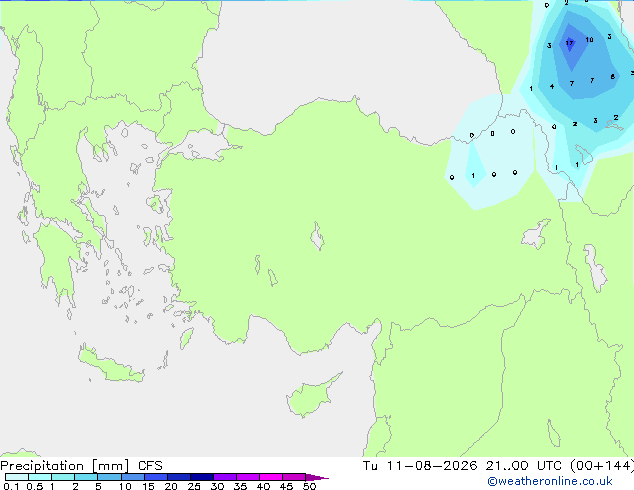Click the purple arrow tip of the legend
Image resolution: width=634 pixels, height=490 pixels.
click(317, 477)
